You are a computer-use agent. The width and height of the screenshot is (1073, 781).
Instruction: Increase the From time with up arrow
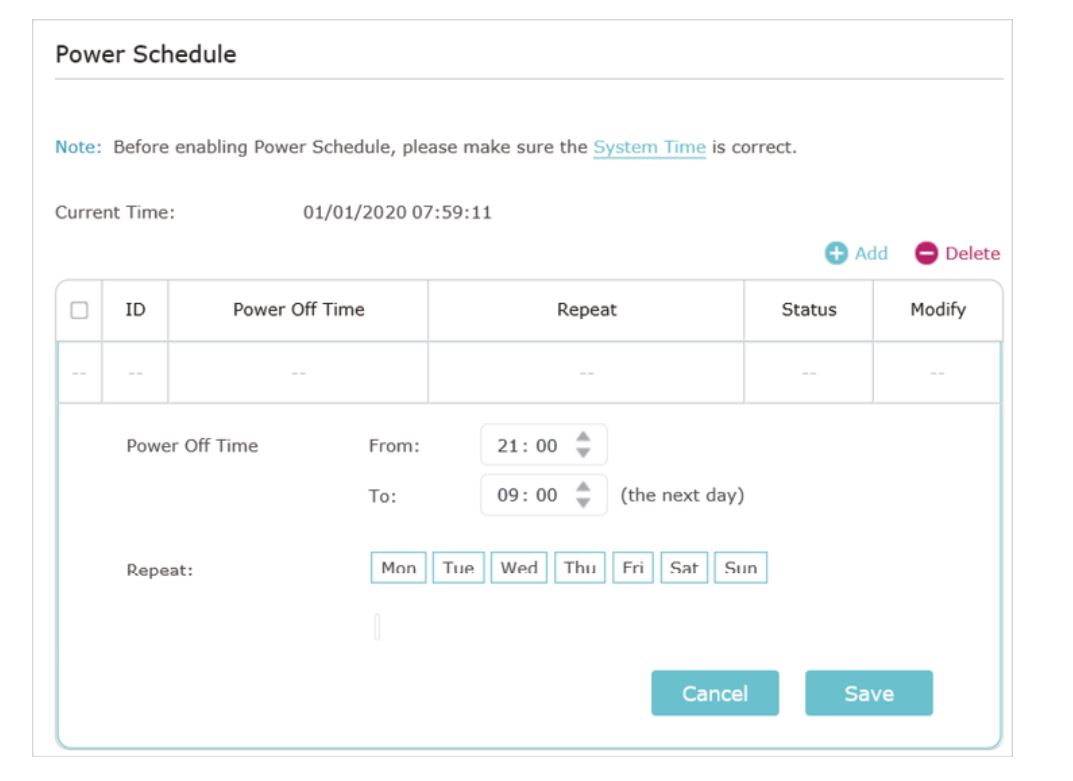pos(583,437)
